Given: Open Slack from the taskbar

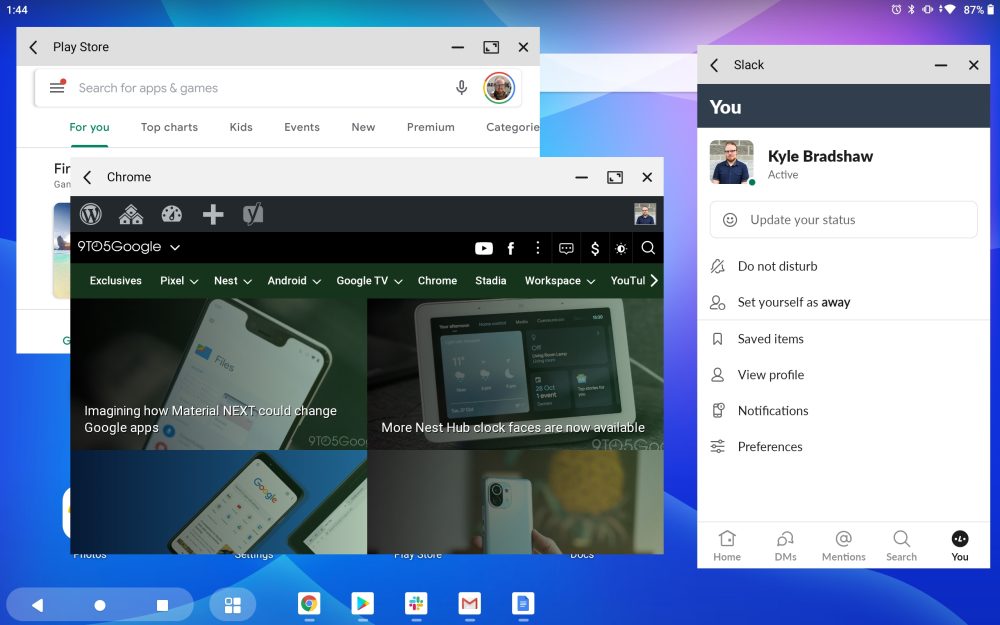Looking at the screenshot, I should 416,603.
